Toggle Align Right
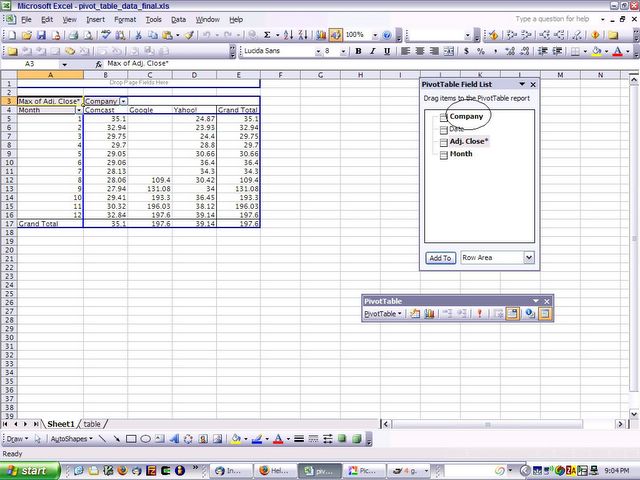 tap(434, 51)
